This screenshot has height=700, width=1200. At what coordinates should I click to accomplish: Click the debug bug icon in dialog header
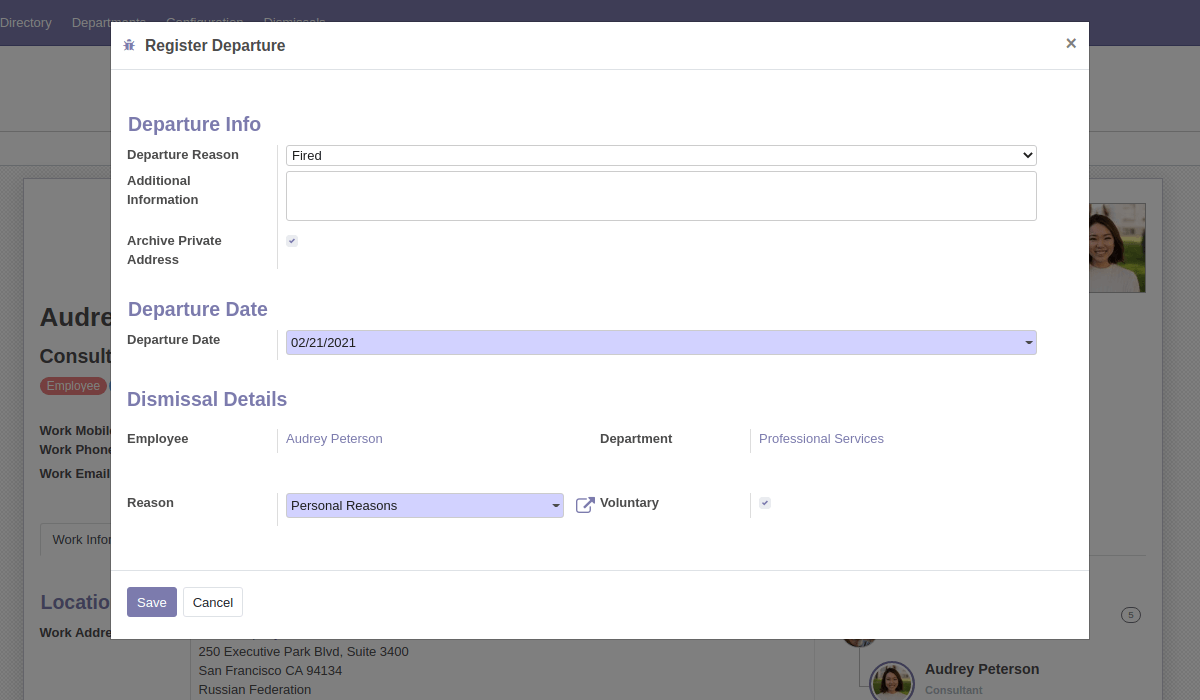(x=129, y=46)
